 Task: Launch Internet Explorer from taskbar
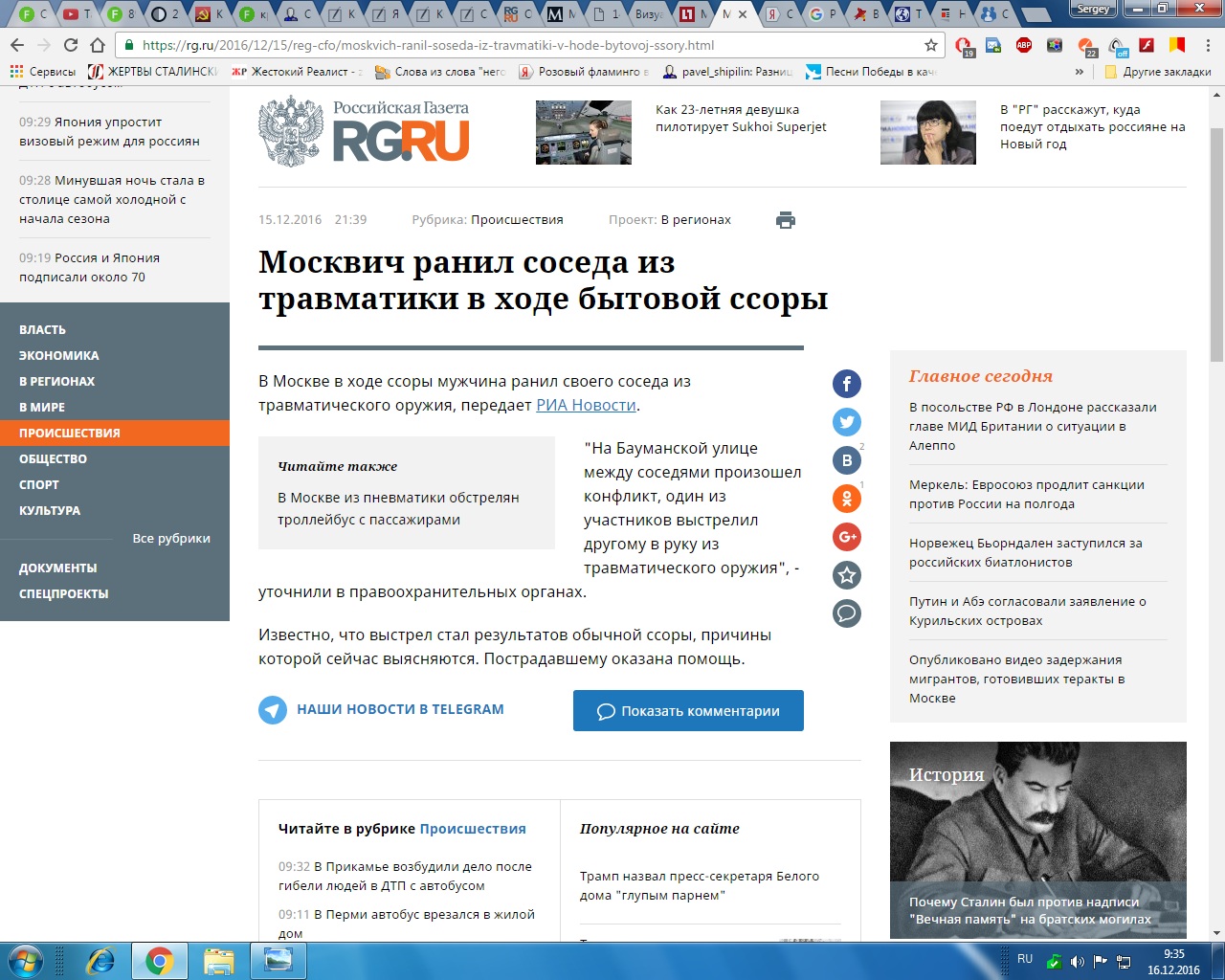(100, 961)
